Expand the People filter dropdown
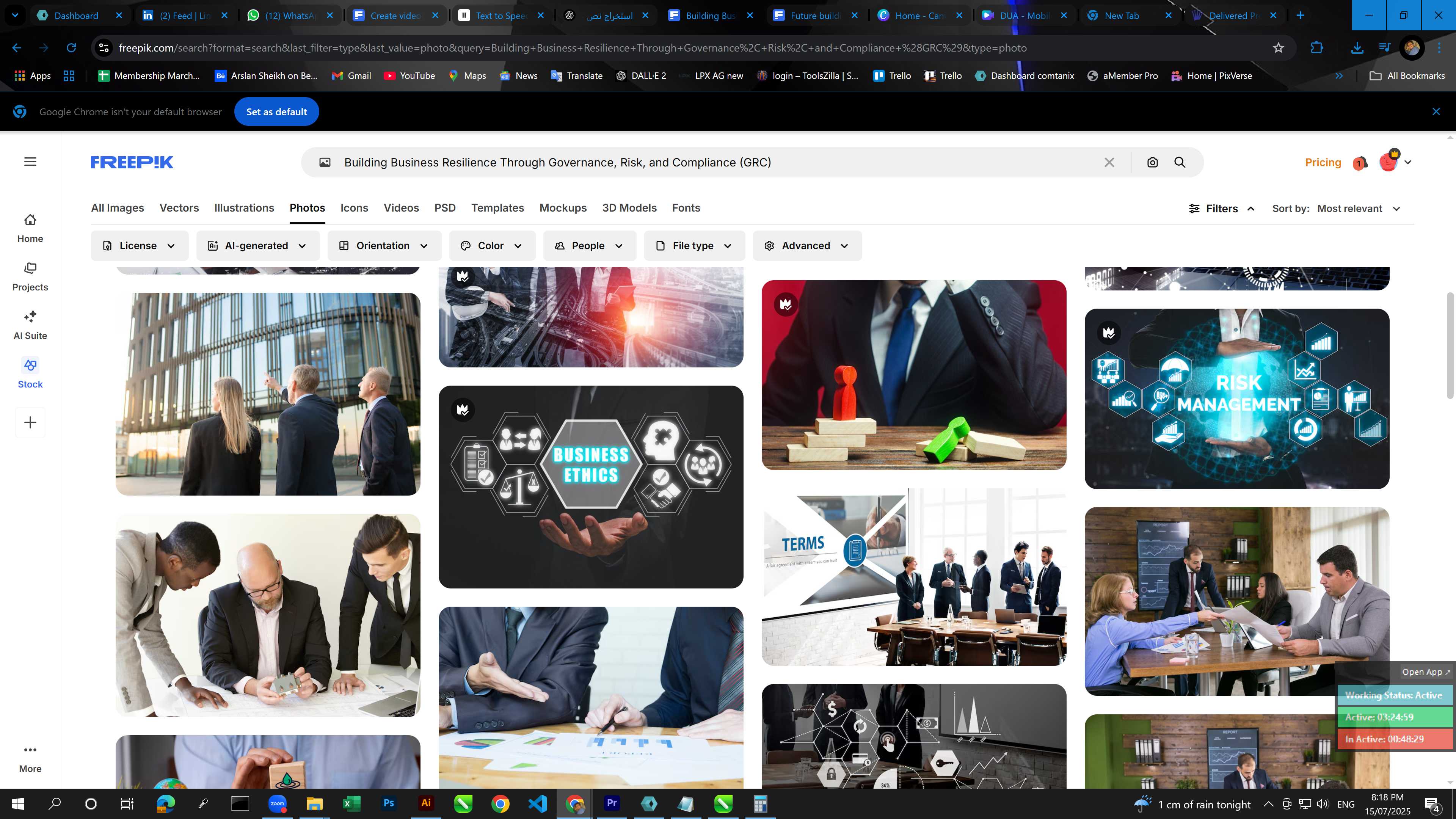 click(590, 246)
